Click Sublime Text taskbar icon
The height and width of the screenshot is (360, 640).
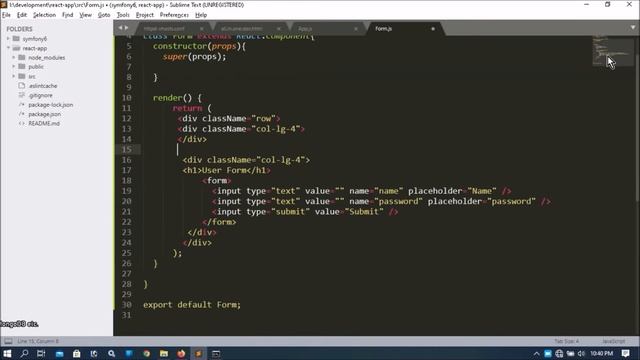pyautogui.click(x=198, y=353)
